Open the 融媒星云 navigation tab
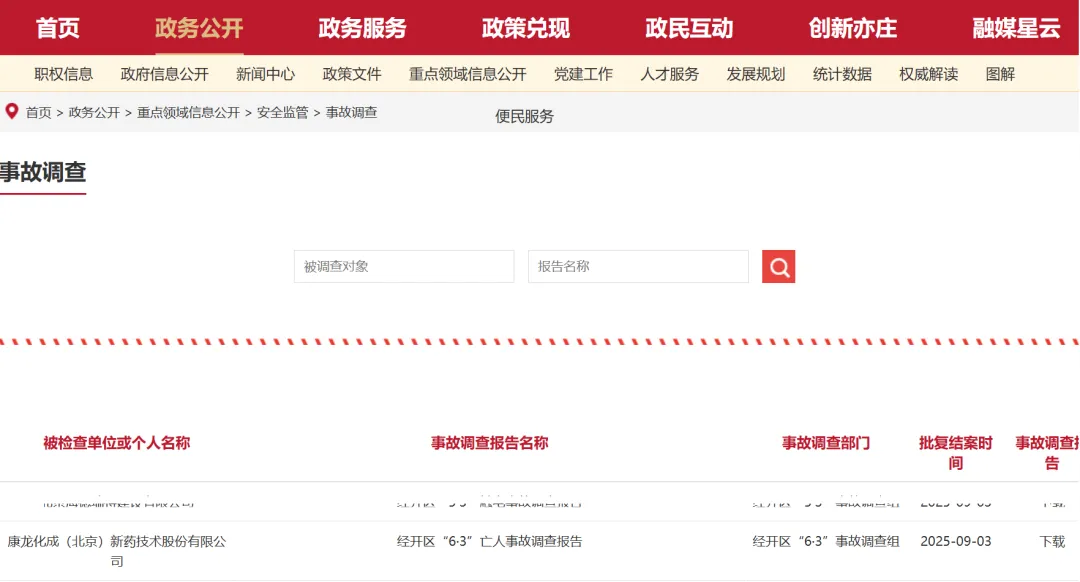The width and height of the screenshot is (1080, 582). pyautogui.click(x=1016, y=28)
